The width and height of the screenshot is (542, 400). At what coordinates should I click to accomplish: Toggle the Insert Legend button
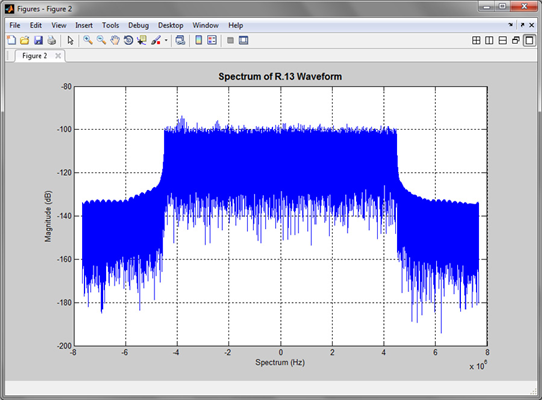click(x=212, y=40)
